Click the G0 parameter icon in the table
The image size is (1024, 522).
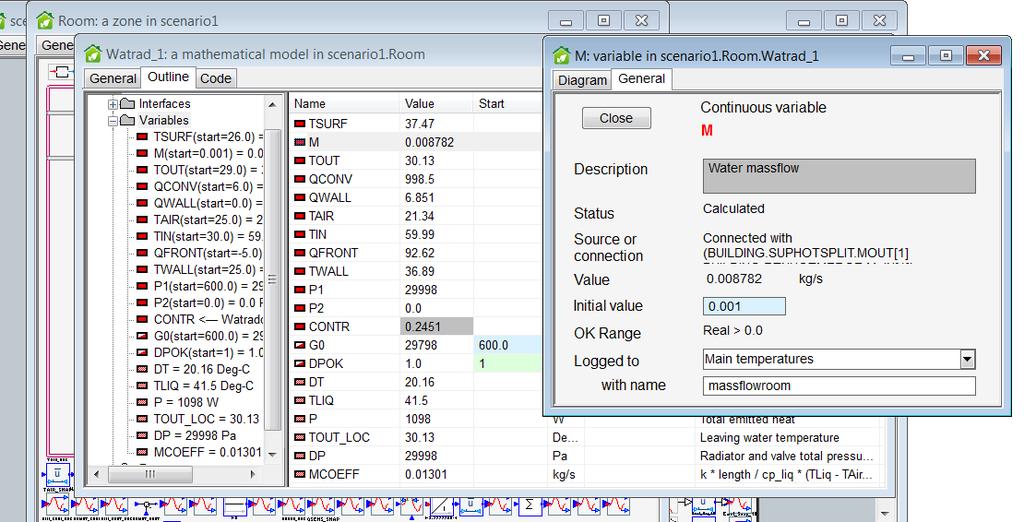click(x=300, y=345)
